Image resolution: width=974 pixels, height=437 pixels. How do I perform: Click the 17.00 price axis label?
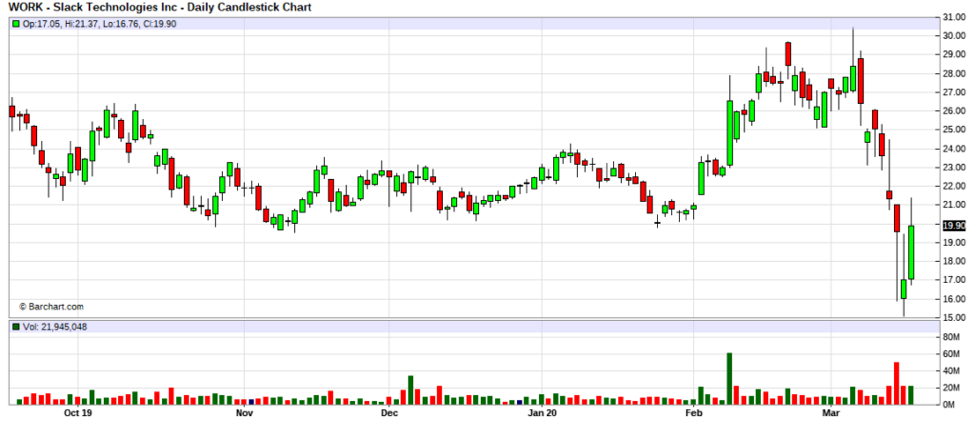[954, 279]
